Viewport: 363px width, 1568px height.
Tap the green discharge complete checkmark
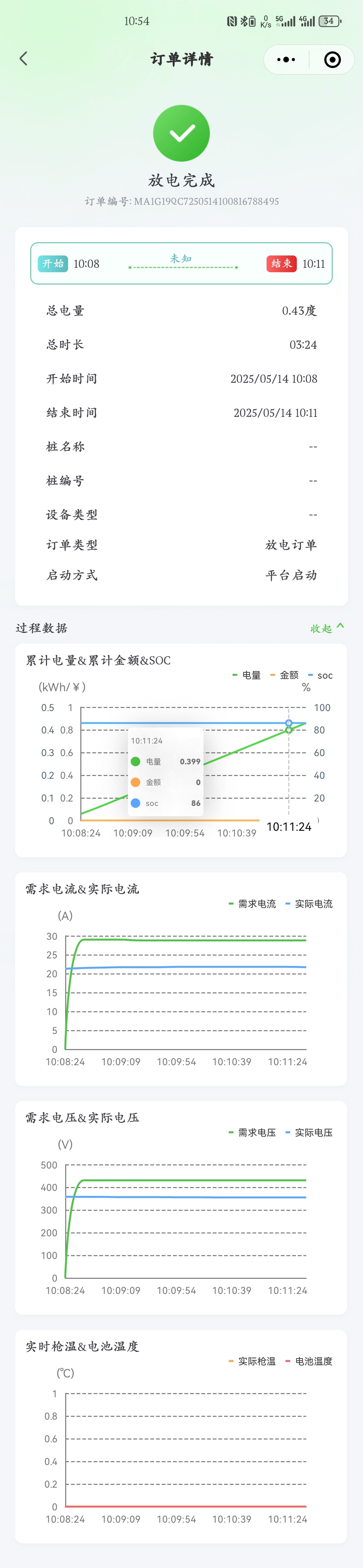(x=181, y=133)
